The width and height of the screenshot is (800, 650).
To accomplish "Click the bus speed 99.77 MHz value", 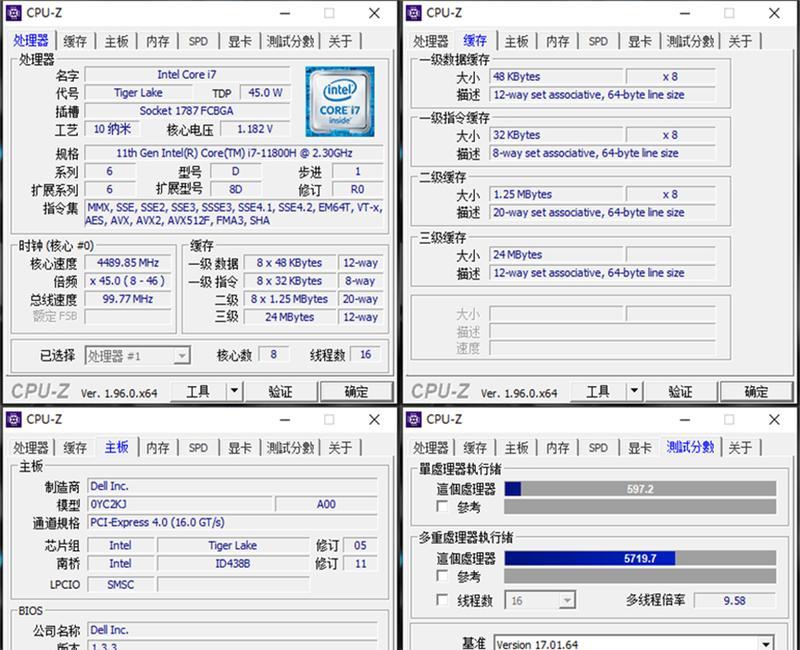I will (128, 299).
